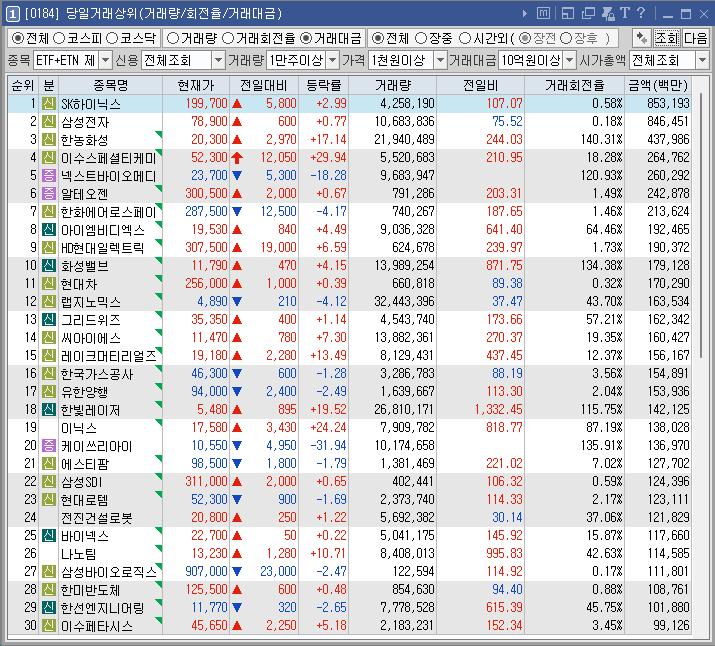This screenshot has width=715, height=646.
Task: Click the down triangle on 한화에어로스페이 row
Action: point(237,212)
